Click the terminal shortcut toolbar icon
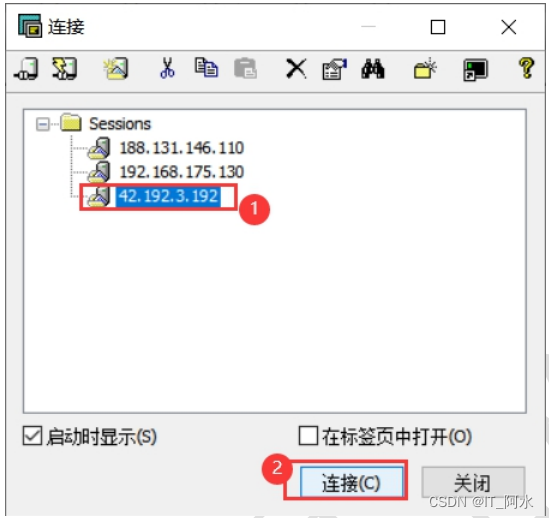 [475, 70]
